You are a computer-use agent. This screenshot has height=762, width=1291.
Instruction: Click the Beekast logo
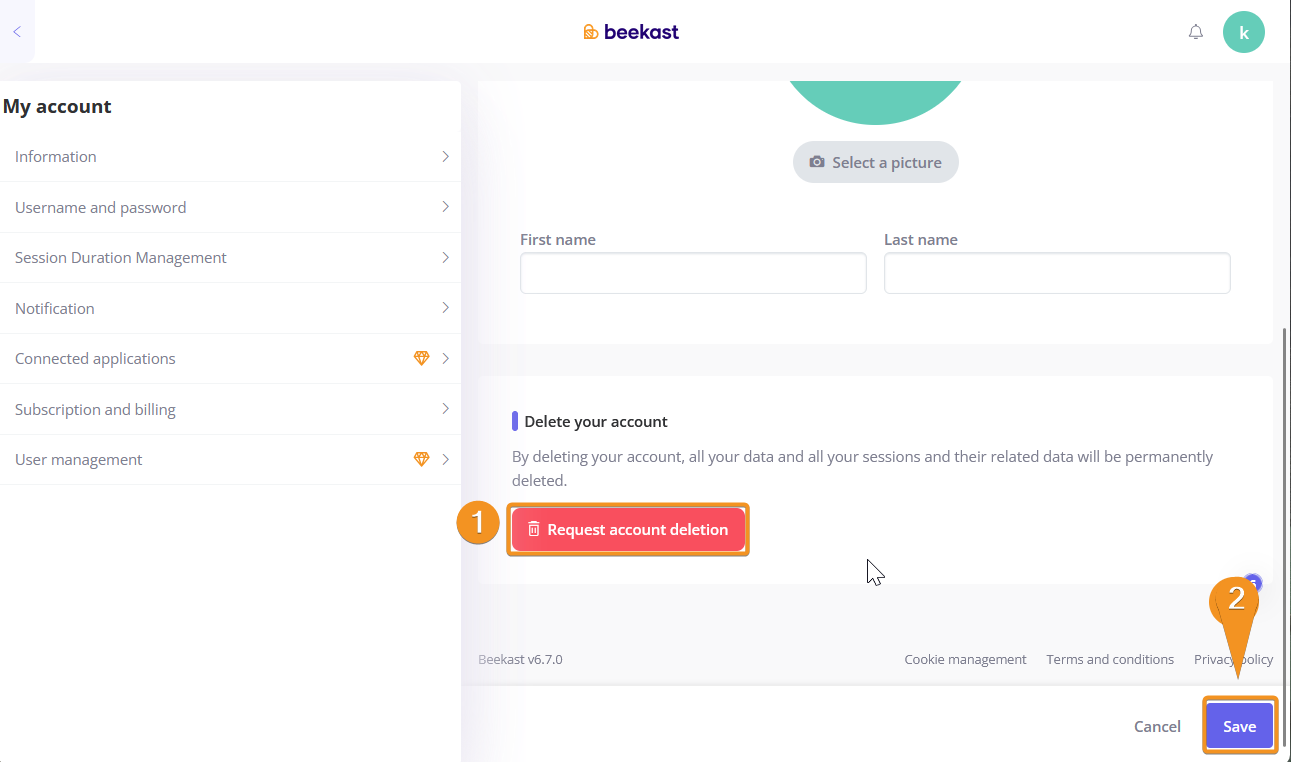point(631,32)
